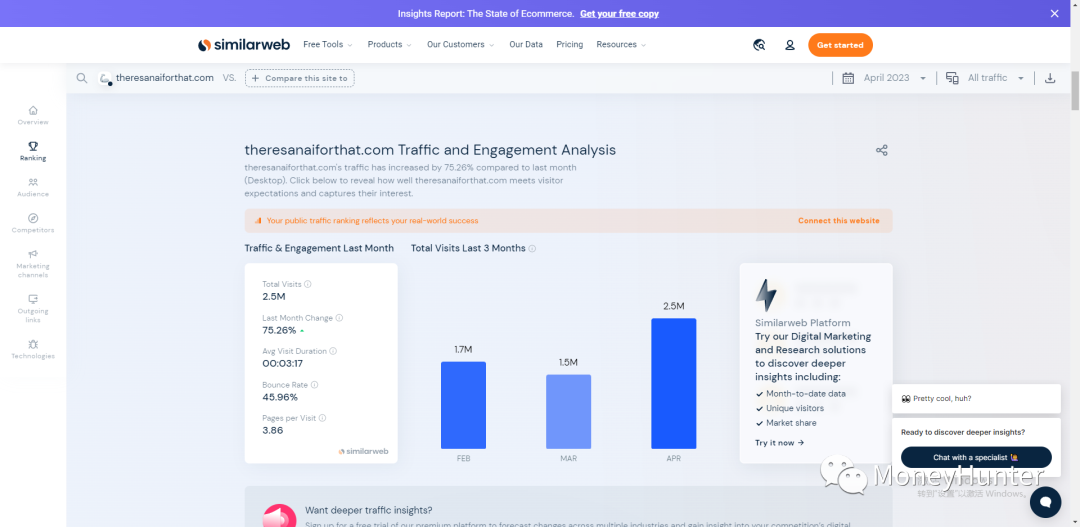Click Want deeper traffic insights? heading
The width and height of the screenshot is (1080, 527).
pos(368,510)
